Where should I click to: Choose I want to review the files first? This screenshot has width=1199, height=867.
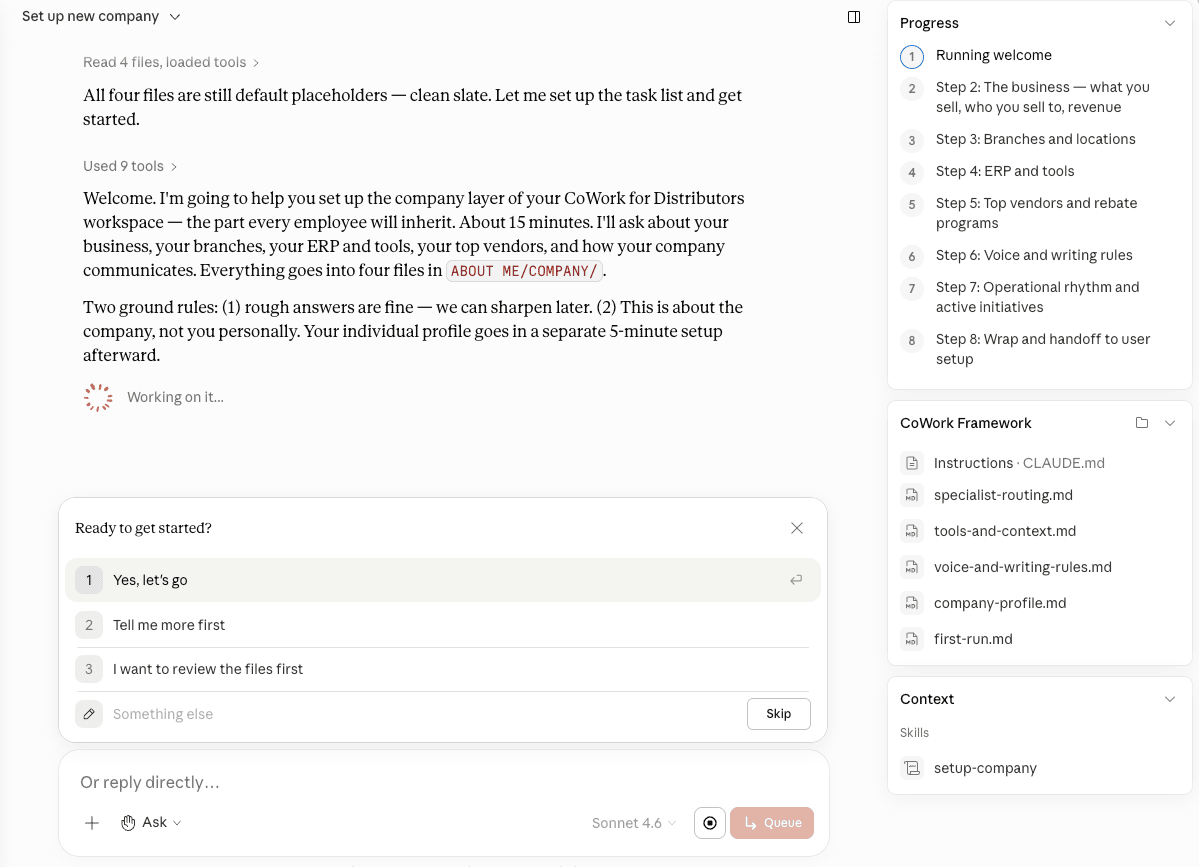[443, 669]
